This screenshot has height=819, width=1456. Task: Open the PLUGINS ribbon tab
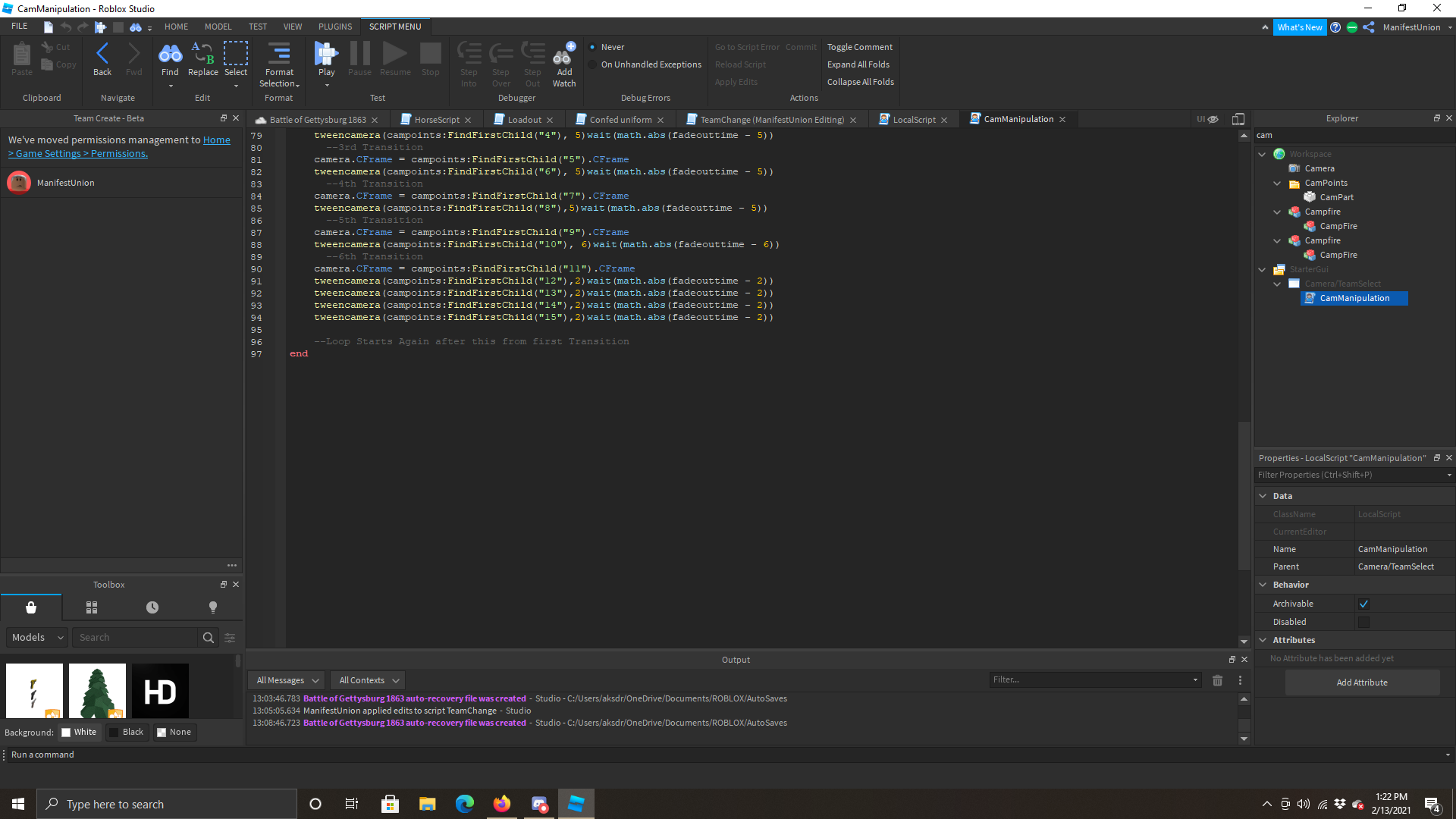334,26
